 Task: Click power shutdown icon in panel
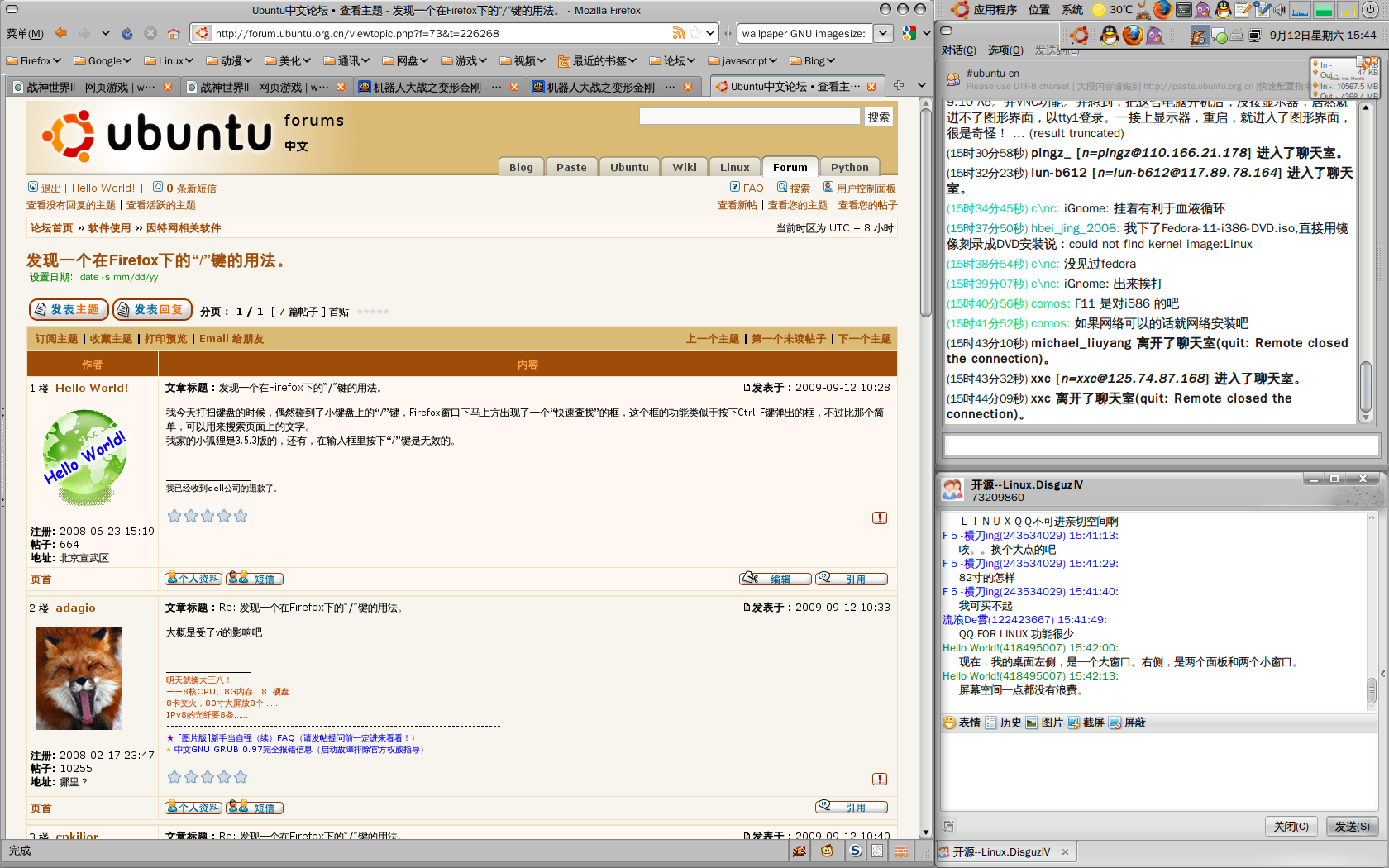1370,10
